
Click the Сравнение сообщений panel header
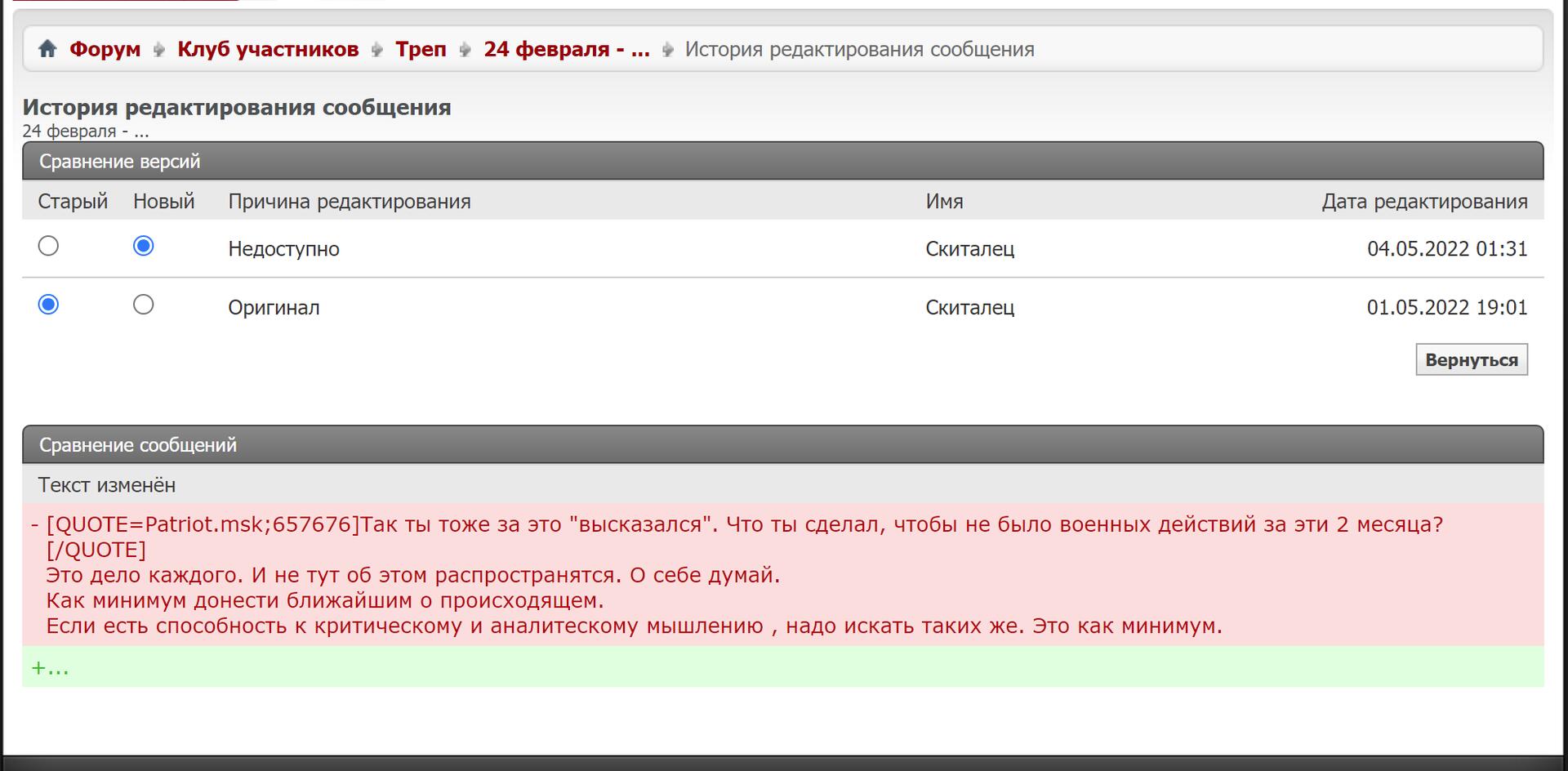tap(782, 444)
